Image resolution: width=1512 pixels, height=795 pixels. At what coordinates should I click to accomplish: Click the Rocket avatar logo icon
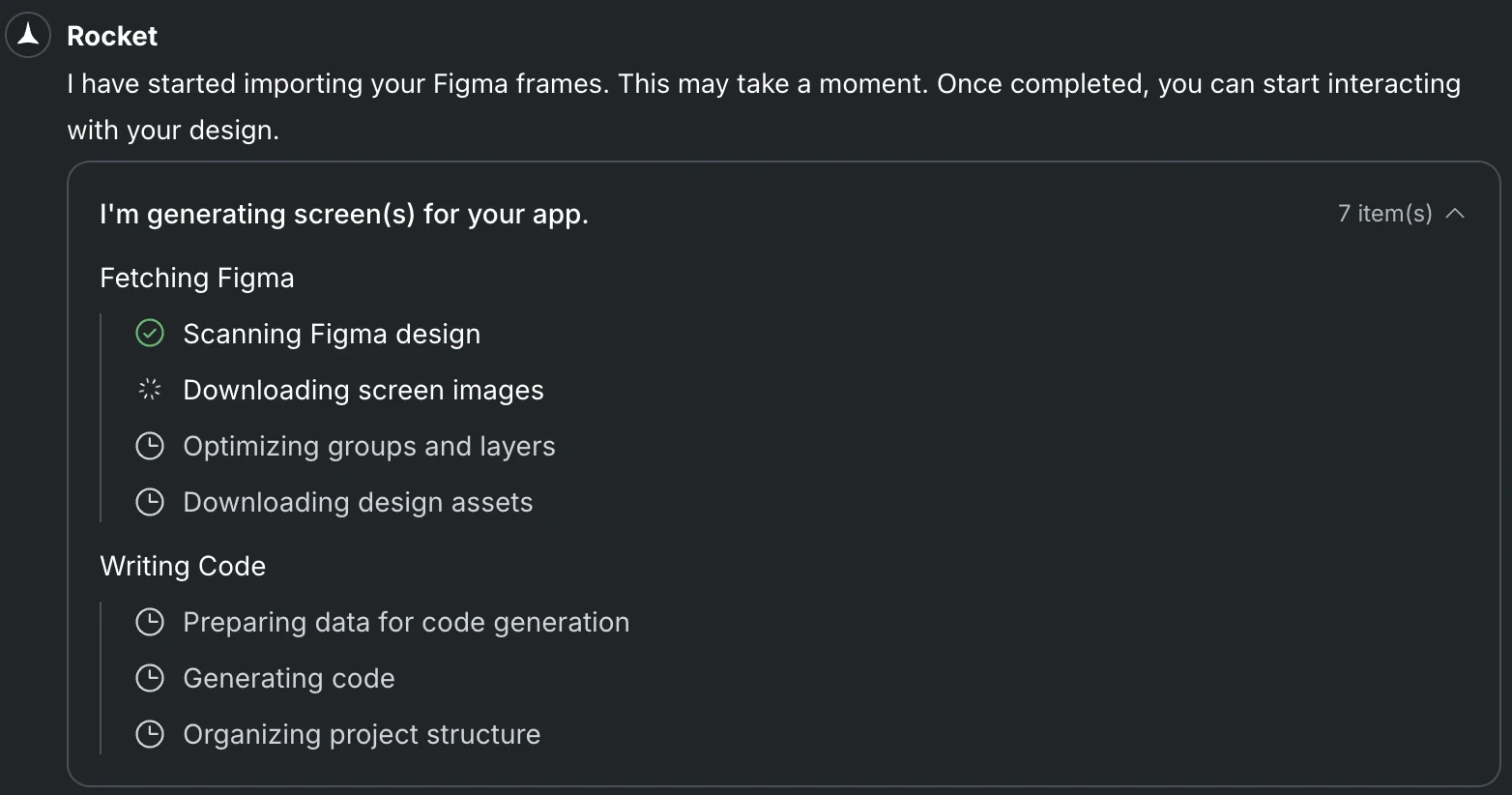click(28, 34)
